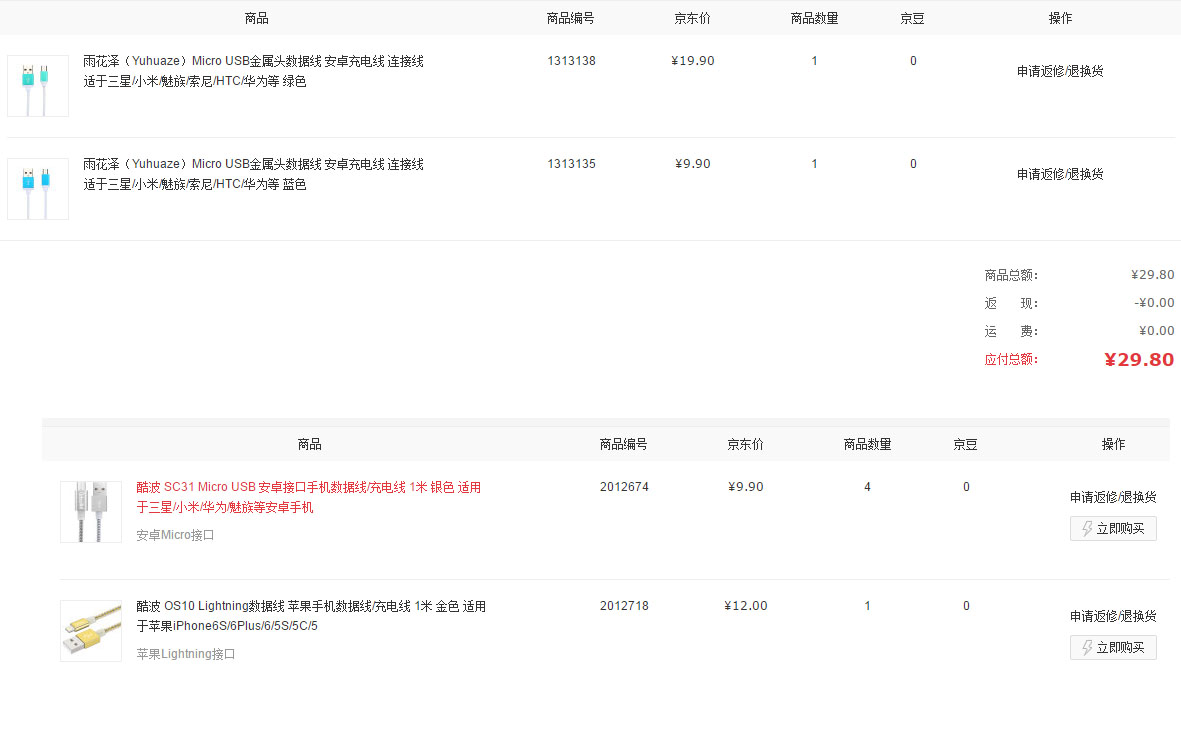Viewport: 1181px width, 756px height.
Task: Click the 安卓Micro接口 spec label
Action: 175,535
